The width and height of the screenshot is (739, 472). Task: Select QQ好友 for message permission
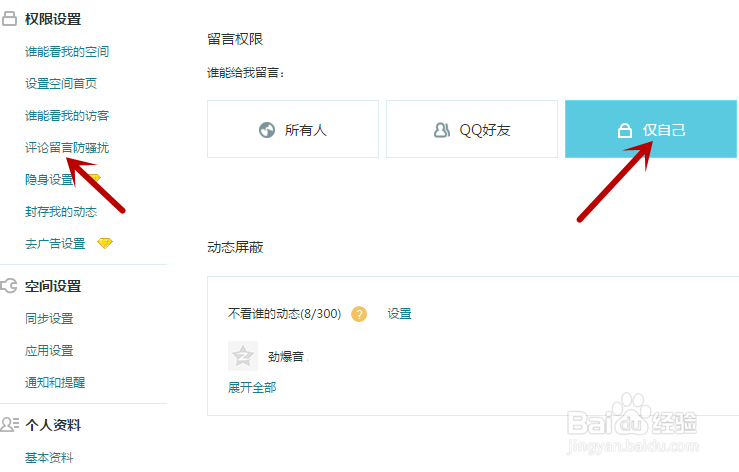[472, 130]
